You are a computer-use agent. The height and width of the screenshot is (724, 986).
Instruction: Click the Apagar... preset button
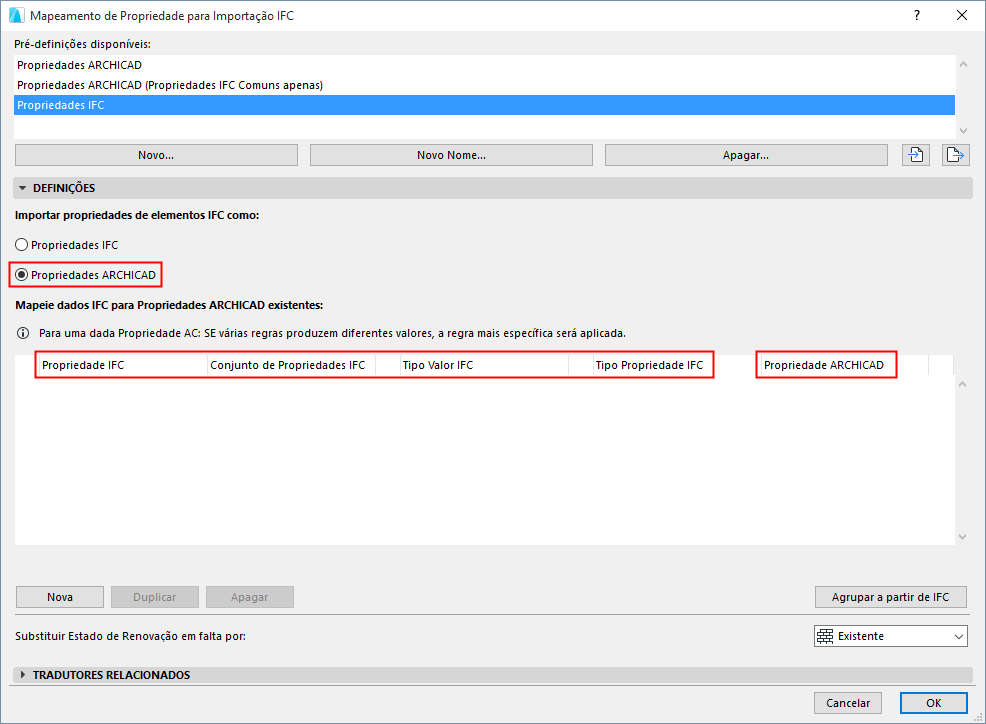coord(746,155)
